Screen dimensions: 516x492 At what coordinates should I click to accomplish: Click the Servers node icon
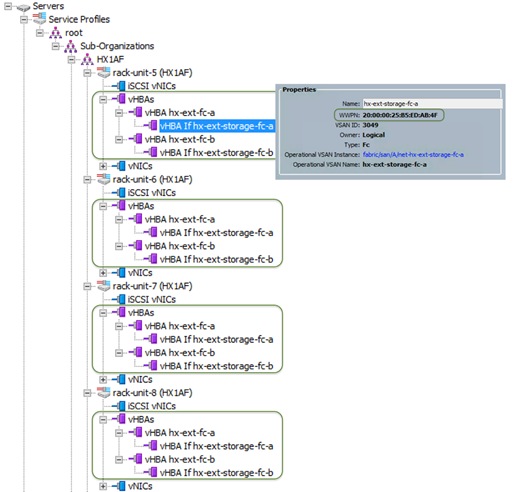click(23, 6)
